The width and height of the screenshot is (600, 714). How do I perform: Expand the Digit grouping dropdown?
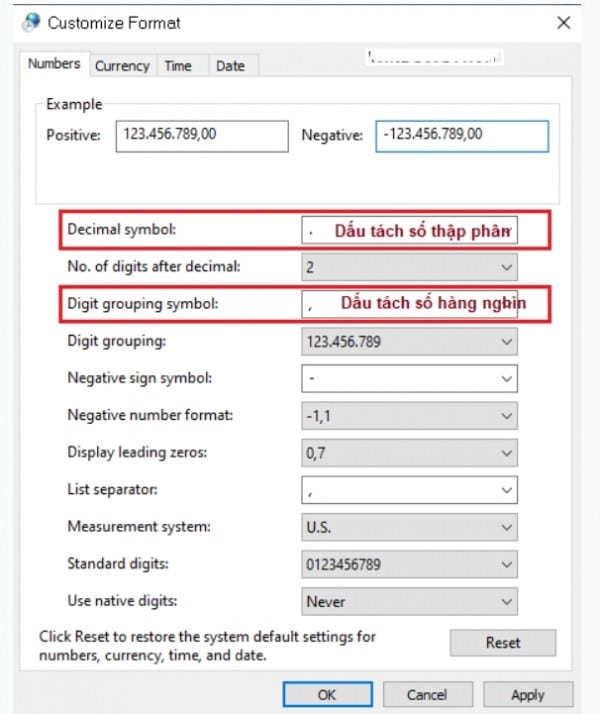click(409, 341)
